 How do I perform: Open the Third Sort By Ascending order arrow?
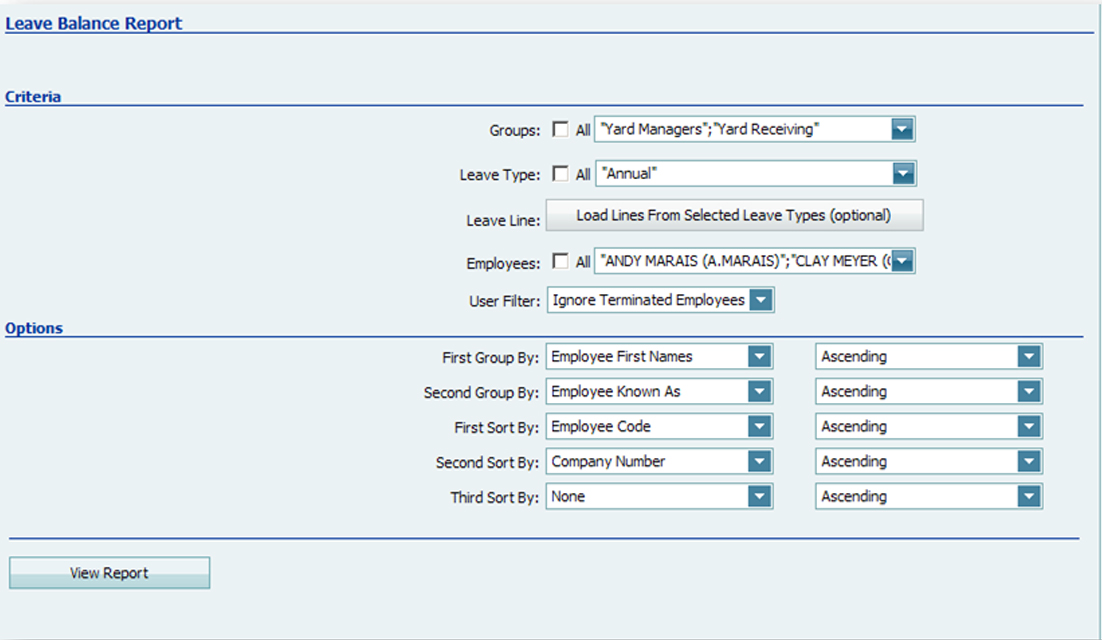(1030, 496)
